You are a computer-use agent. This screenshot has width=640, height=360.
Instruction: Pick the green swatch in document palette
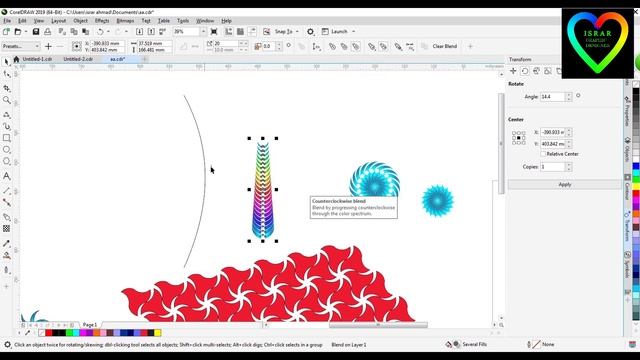[x=69, y=333]
